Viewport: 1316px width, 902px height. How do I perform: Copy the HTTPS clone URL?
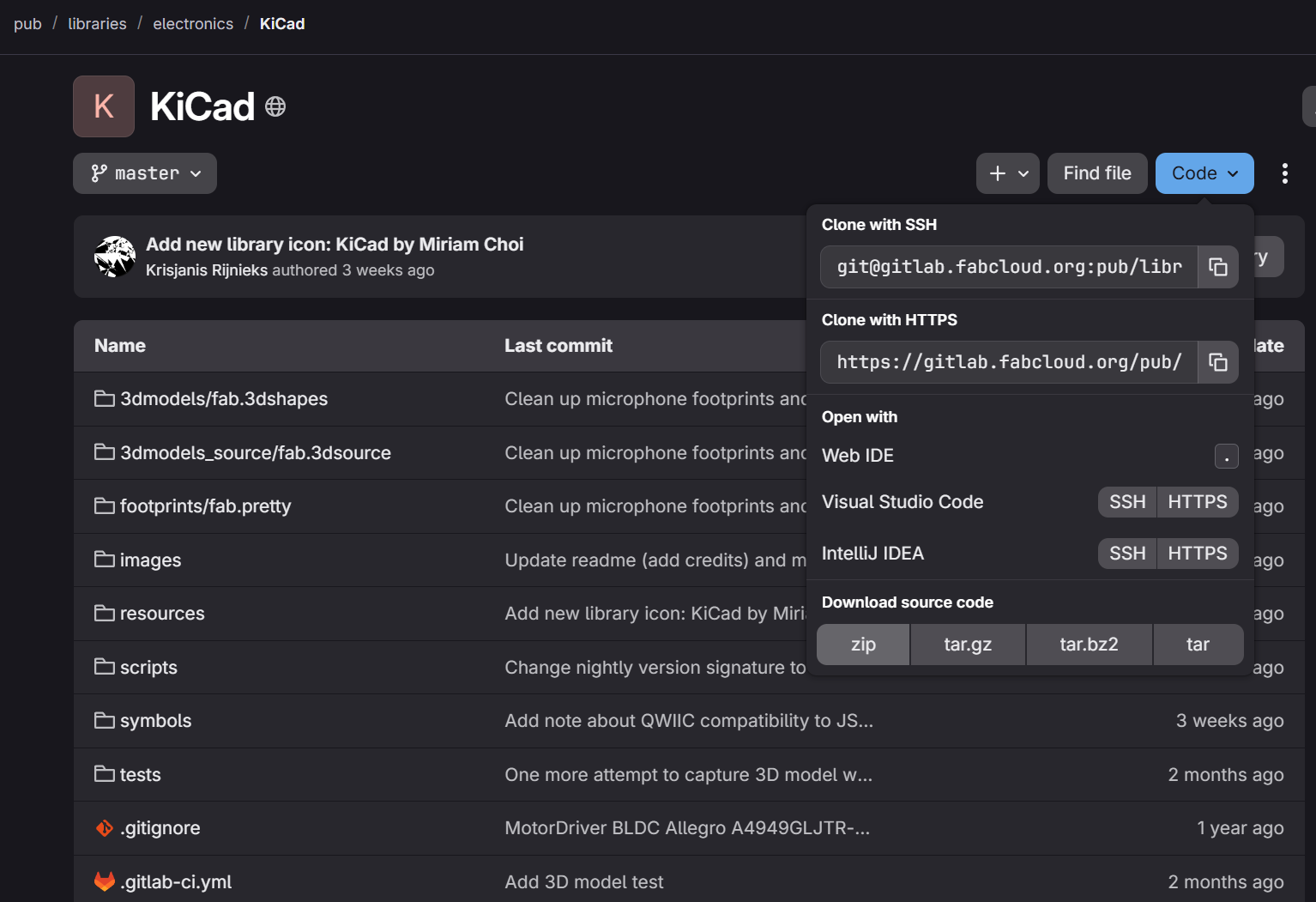1217,362
